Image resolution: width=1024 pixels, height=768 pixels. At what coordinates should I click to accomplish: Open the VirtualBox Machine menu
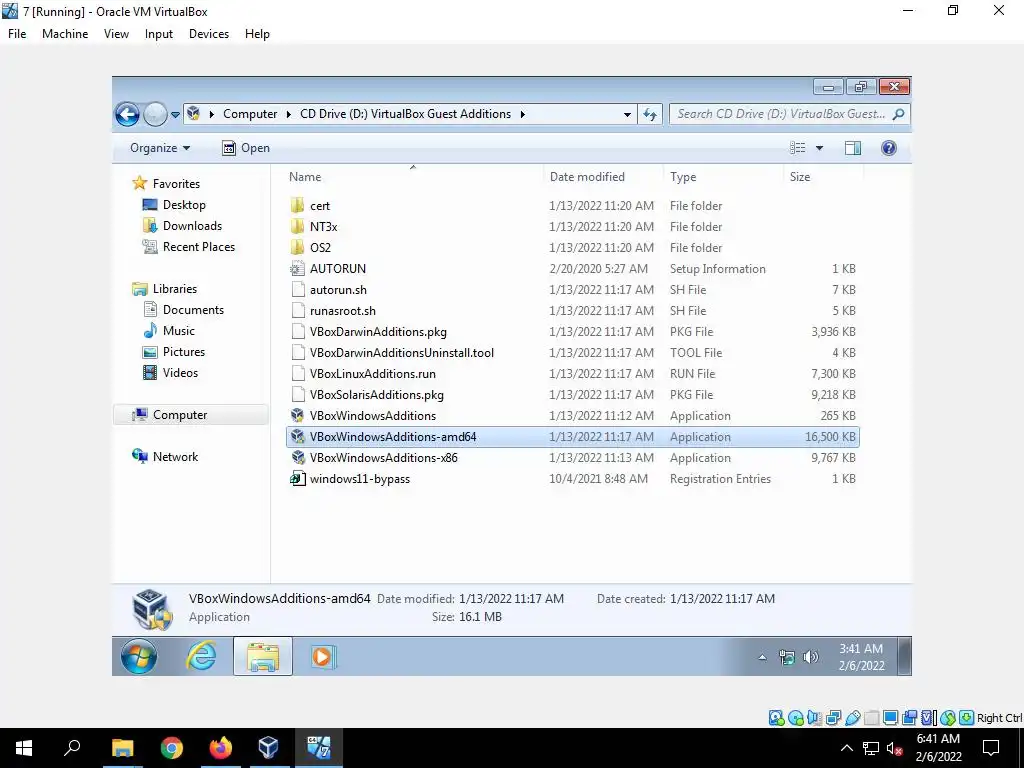65,34
